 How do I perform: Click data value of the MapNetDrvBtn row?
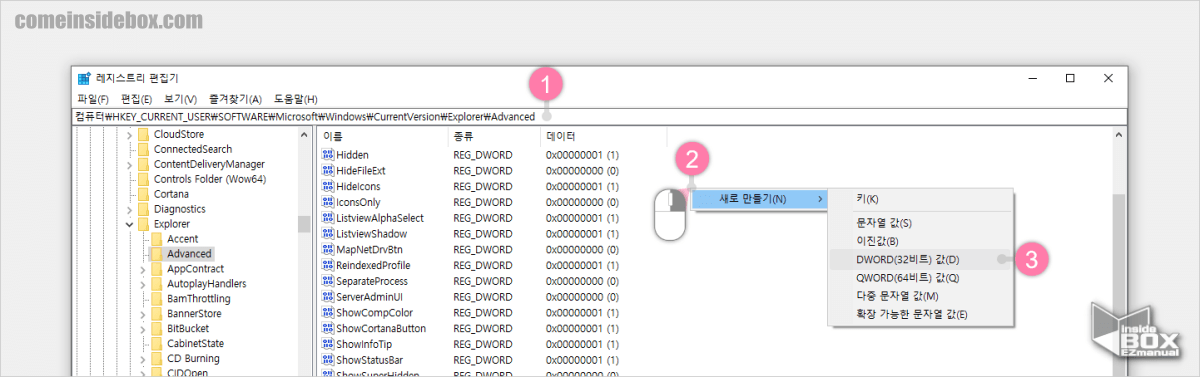point(583,249)
